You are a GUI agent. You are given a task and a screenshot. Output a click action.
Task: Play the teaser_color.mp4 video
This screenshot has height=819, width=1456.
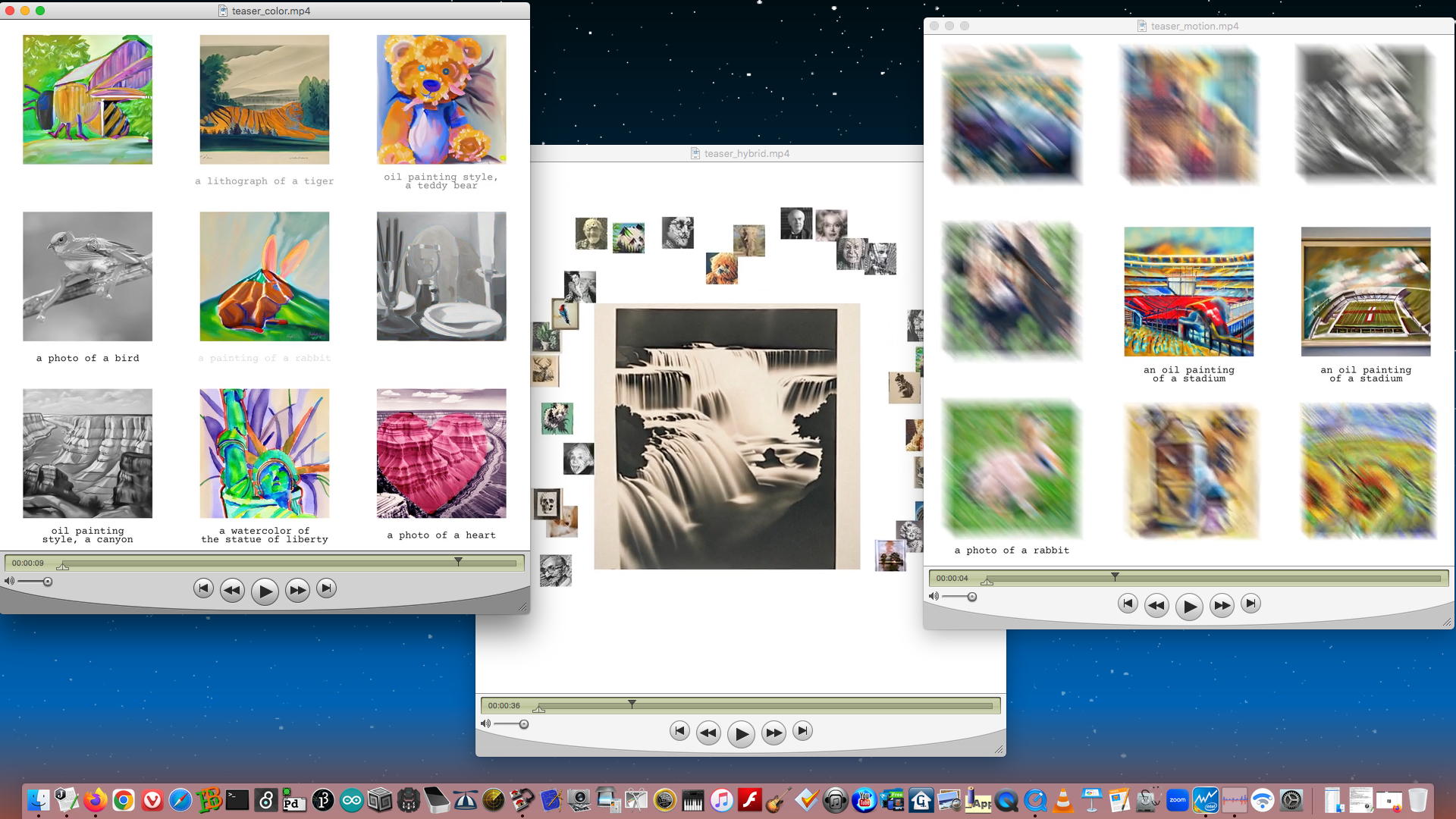[264, 591]
